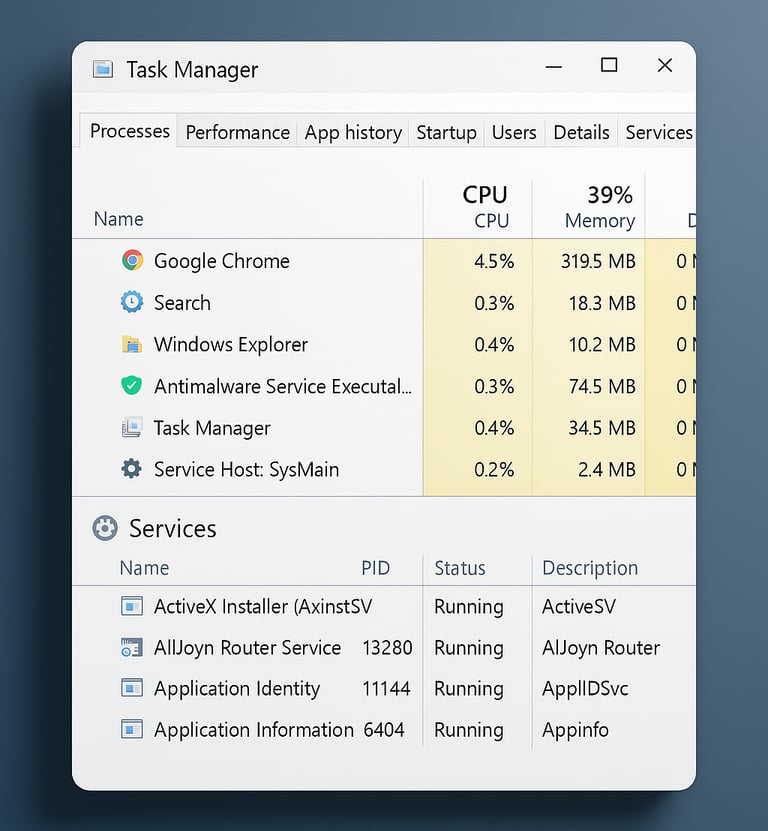The image size is (768, 831).
Task: Click the Service Host SysMain gear icon
Action: [131, 469]
